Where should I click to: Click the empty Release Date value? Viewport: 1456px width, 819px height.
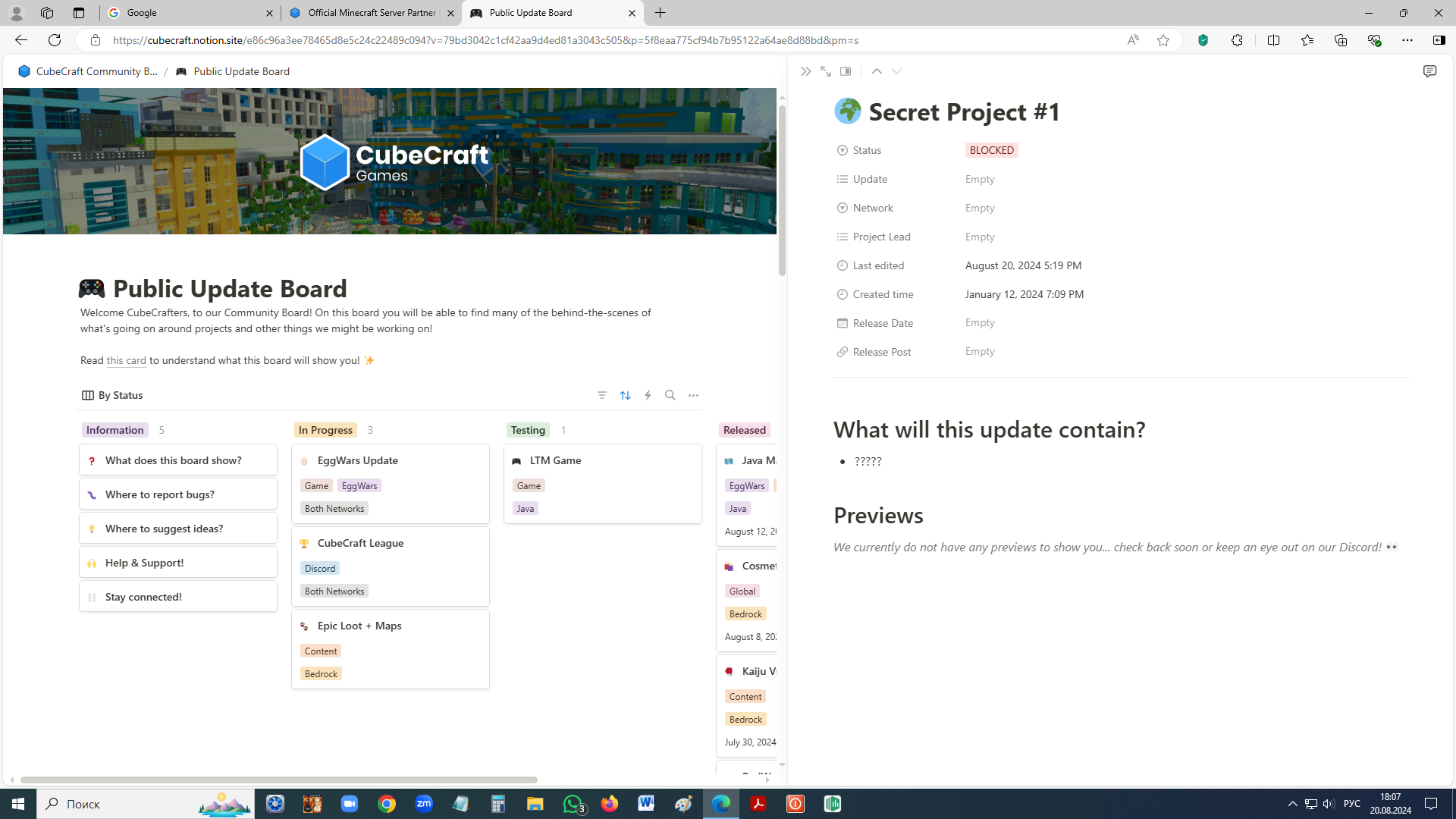[x=980, y=323]
